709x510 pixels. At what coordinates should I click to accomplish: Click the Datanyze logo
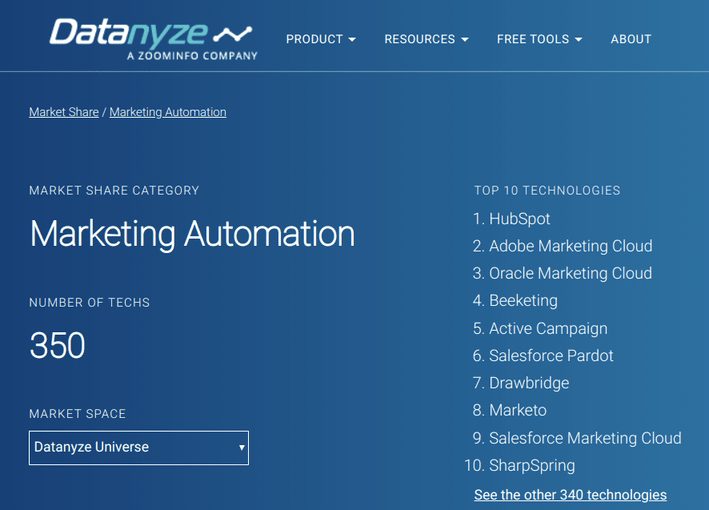point(153,39)
